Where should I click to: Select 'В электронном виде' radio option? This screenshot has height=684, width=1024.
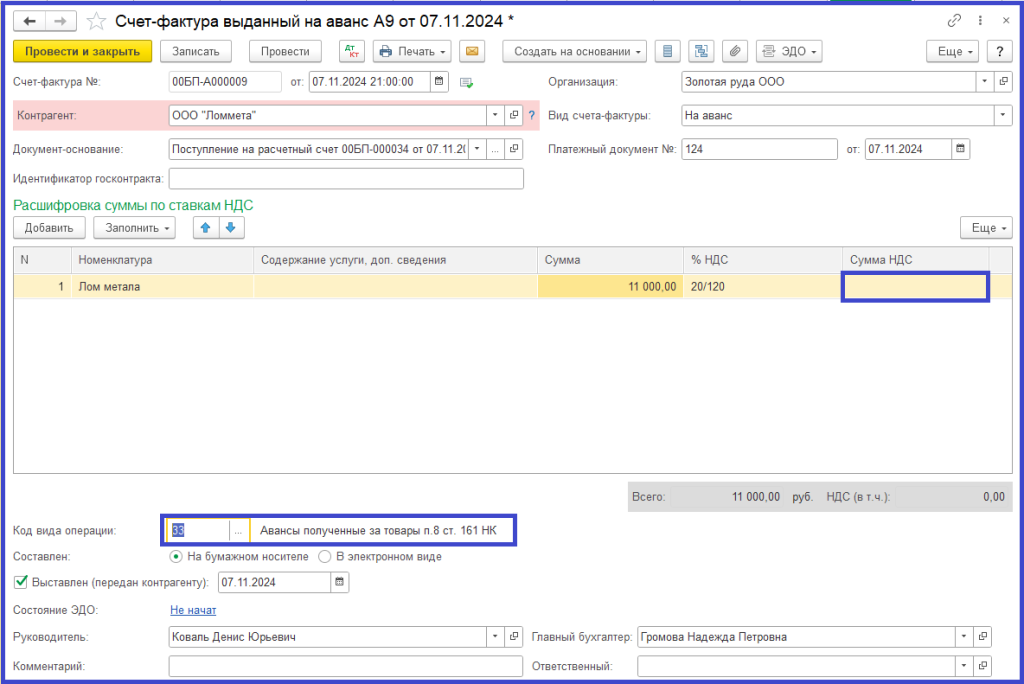324,556
